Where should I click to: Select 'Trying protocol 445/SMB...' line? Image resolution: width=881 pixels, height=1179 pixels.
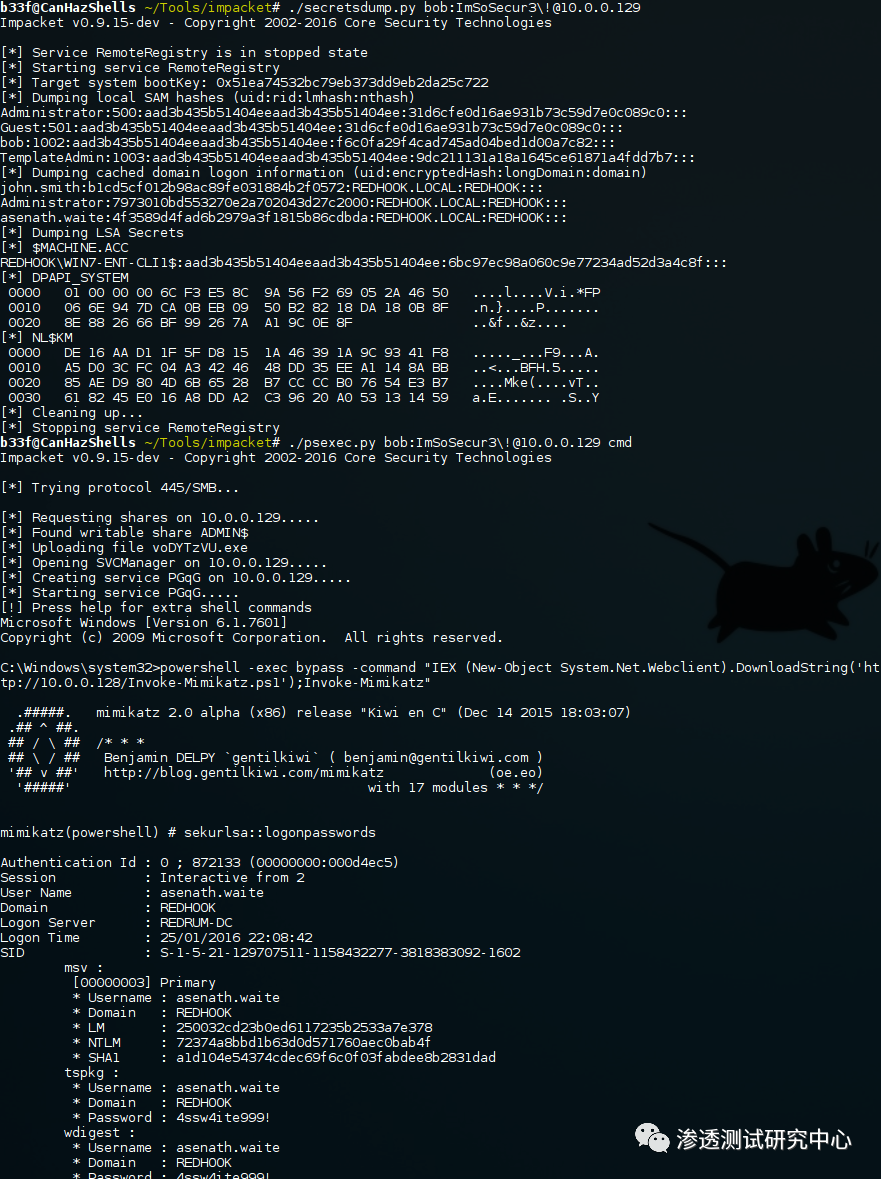120,488
